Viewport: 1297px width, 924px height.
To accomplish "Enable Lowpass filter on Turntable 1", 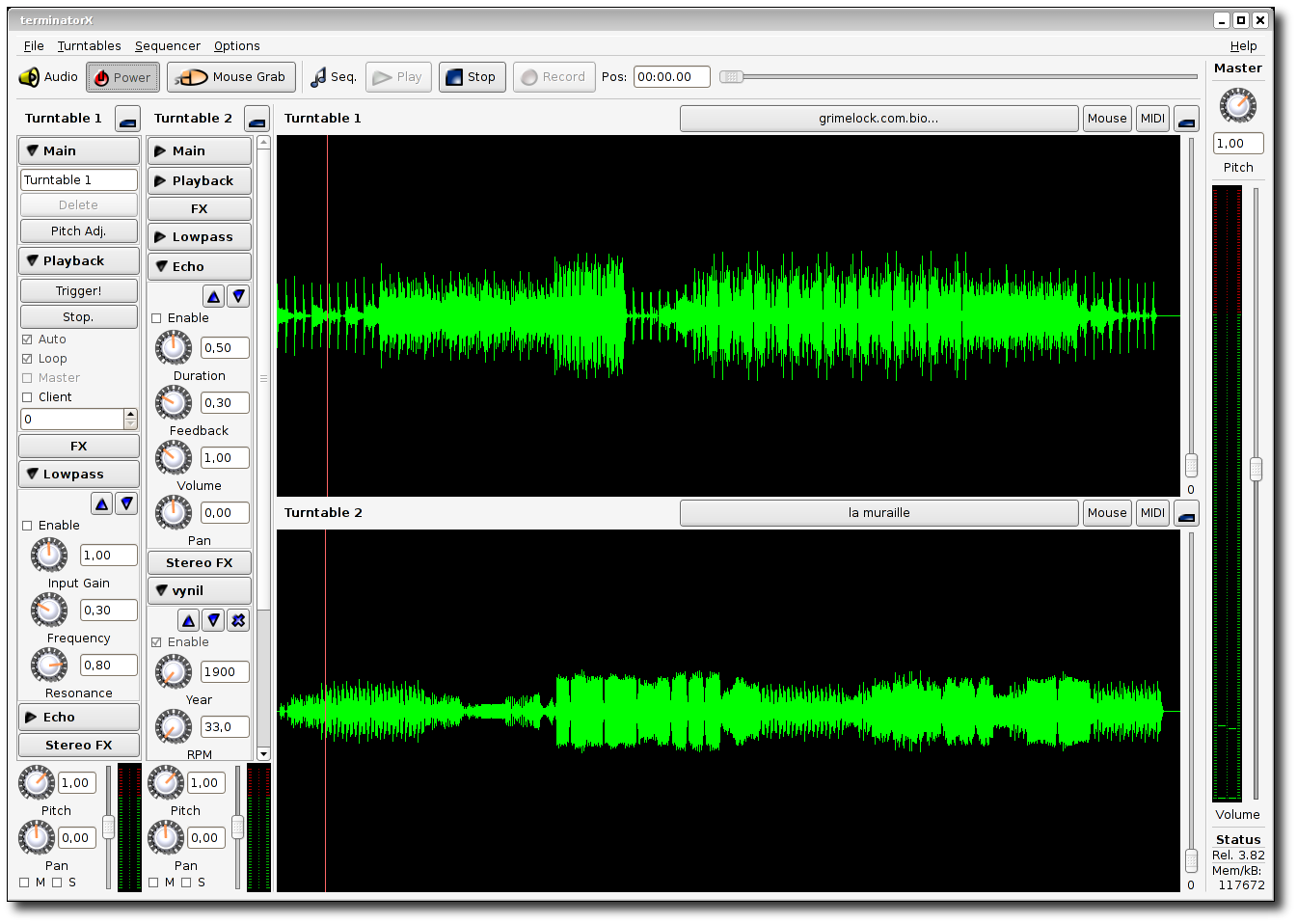I will [27, 526].
